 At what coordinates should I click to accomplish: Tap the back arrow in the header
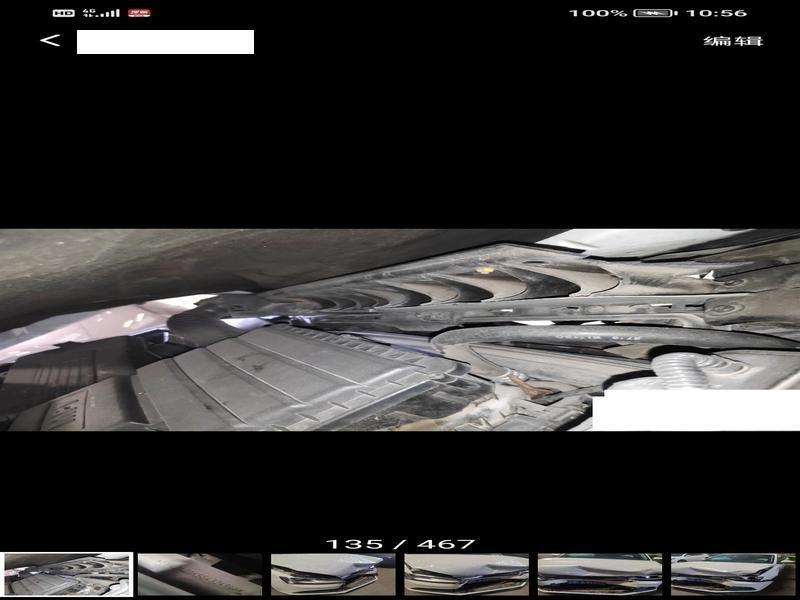click(50, 41)
